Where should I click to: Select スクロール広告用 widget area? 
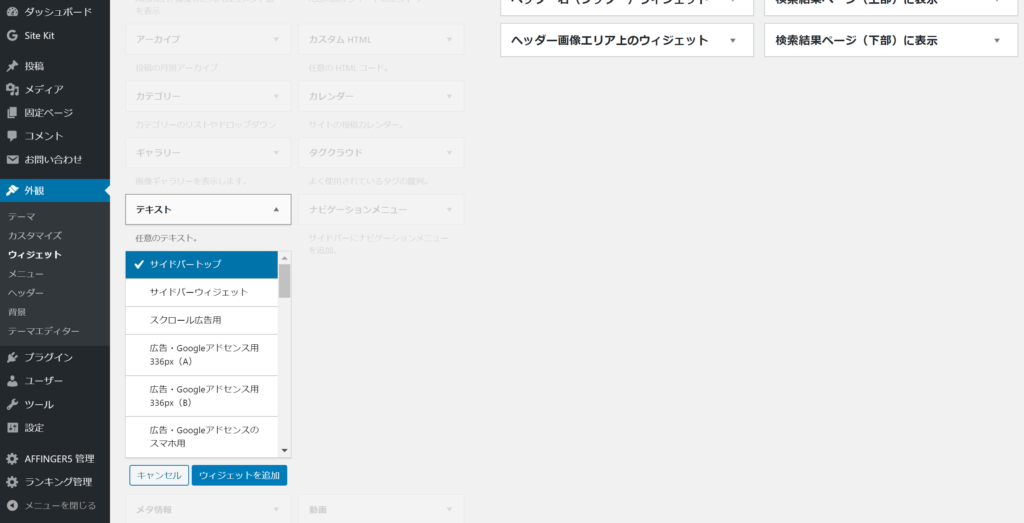[201, 320]
